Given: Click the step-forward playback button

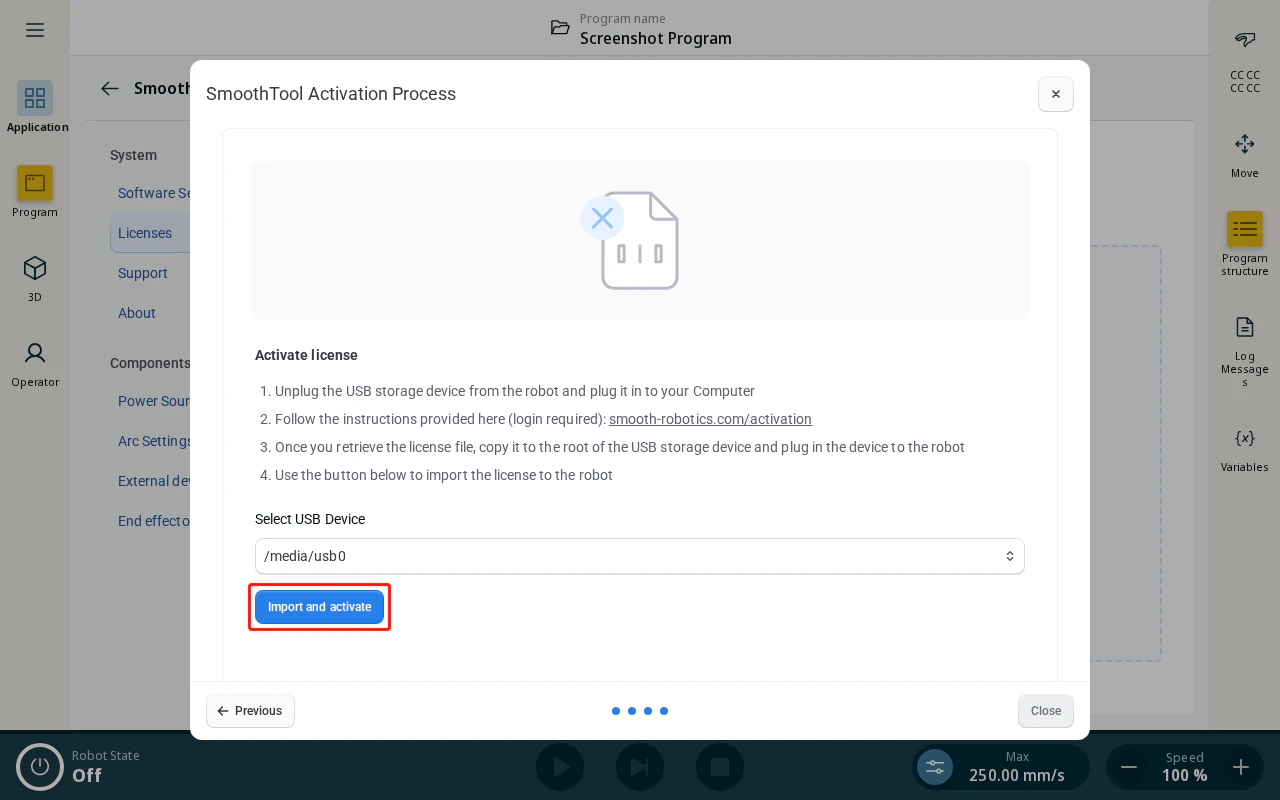Looking at the screenshot, I should click(x=640, y=767).
